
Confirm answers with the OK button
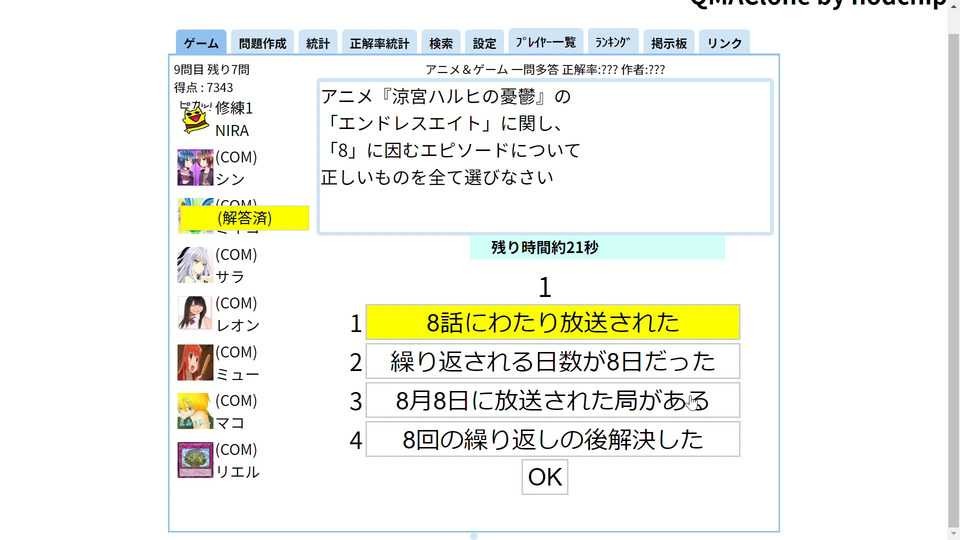545,477
